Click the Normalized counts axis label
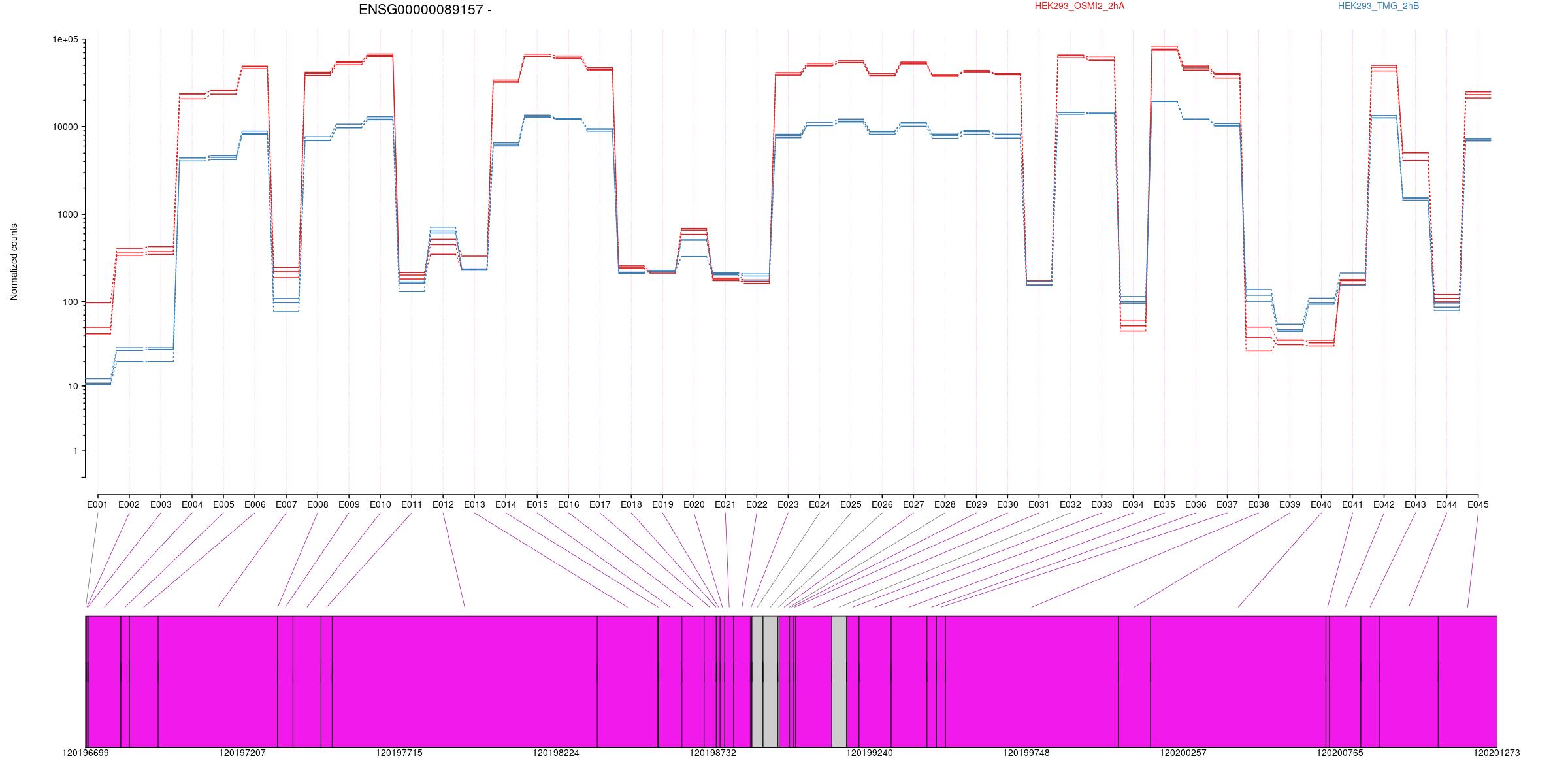This screenshot has width=1568, height=784. point(14,262)
